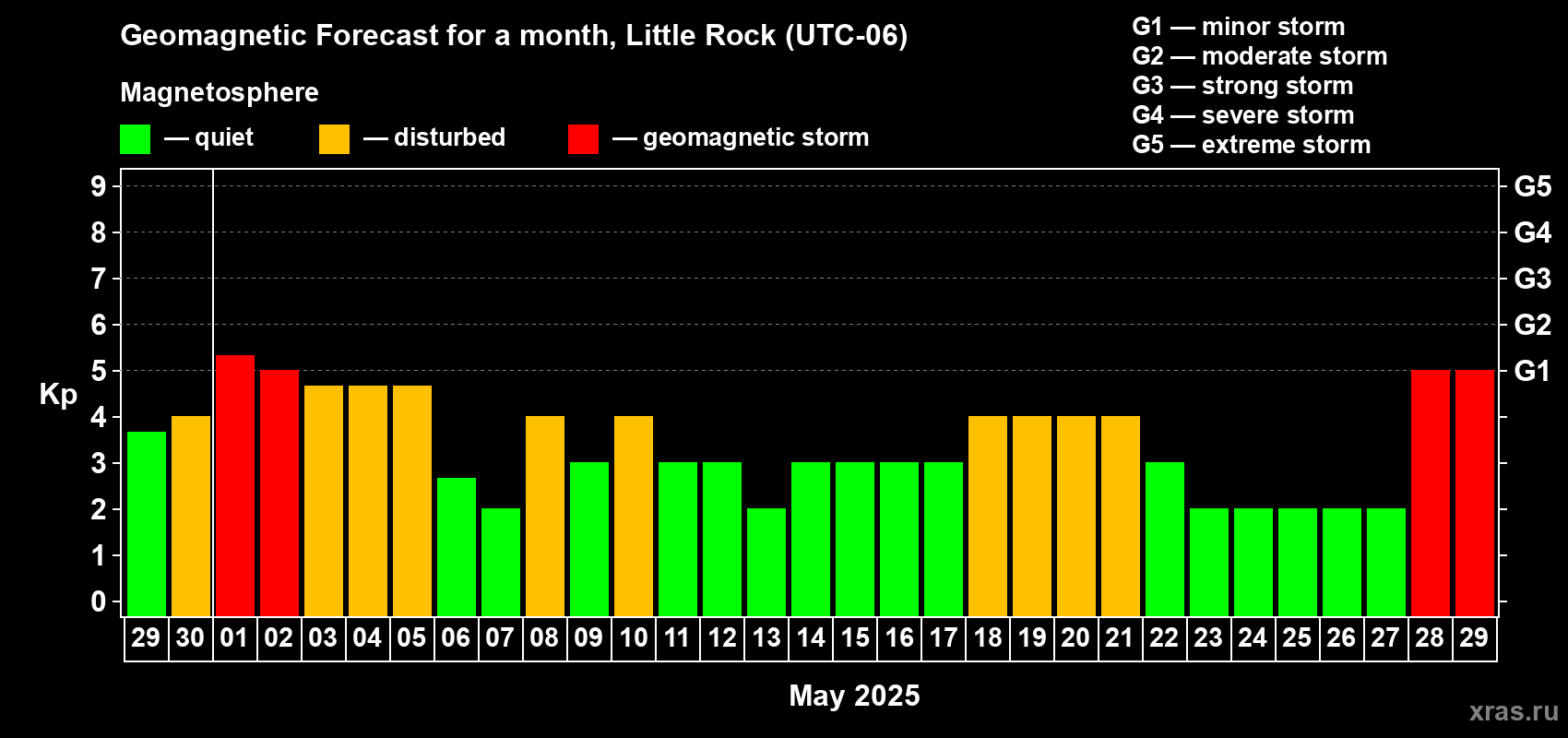This screenshot has width=1568, height=738.
Task: Click the Kp axis value 9
Action: (99, 186)
